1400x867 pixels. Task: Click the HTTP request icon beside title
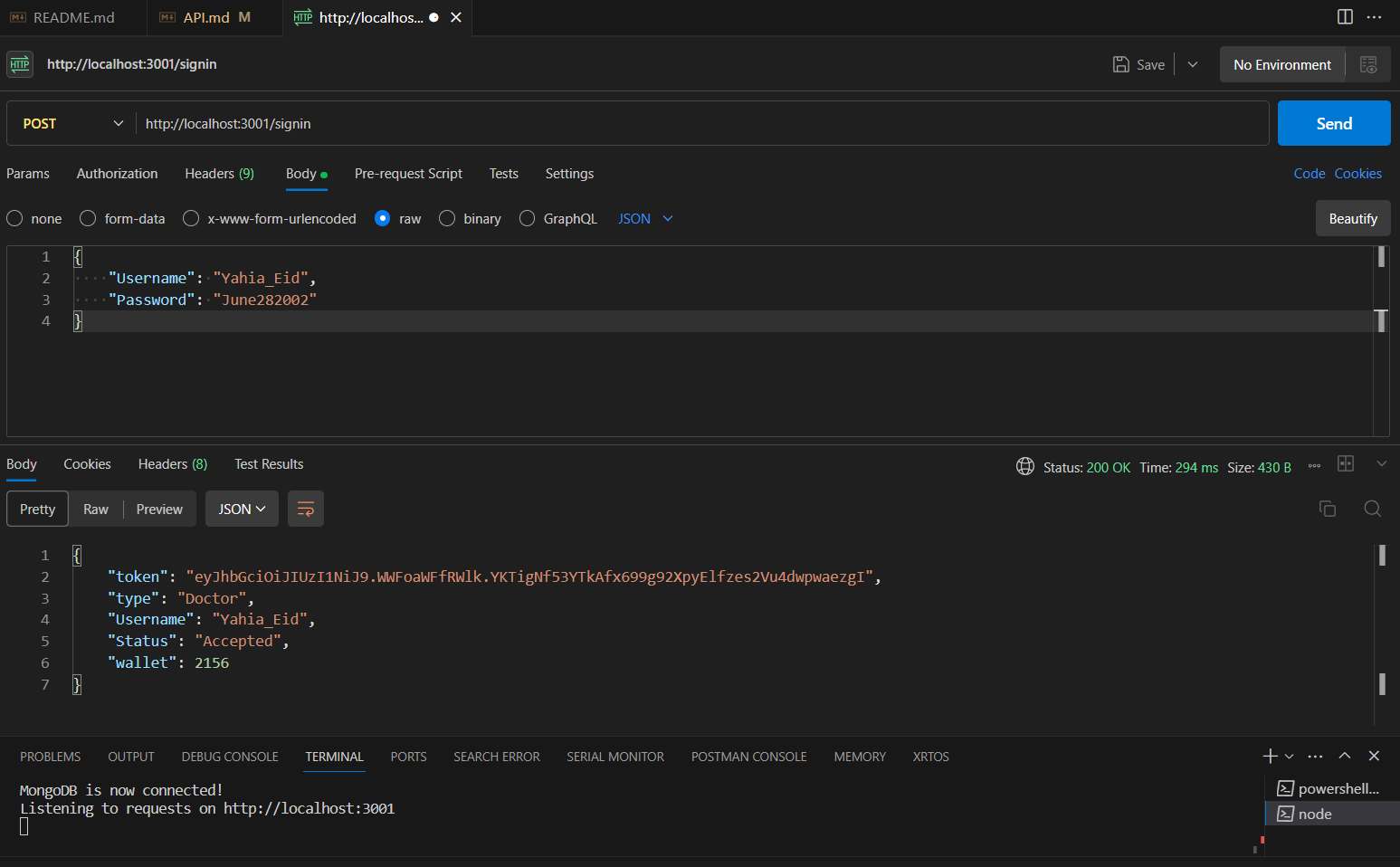(20, 64)
